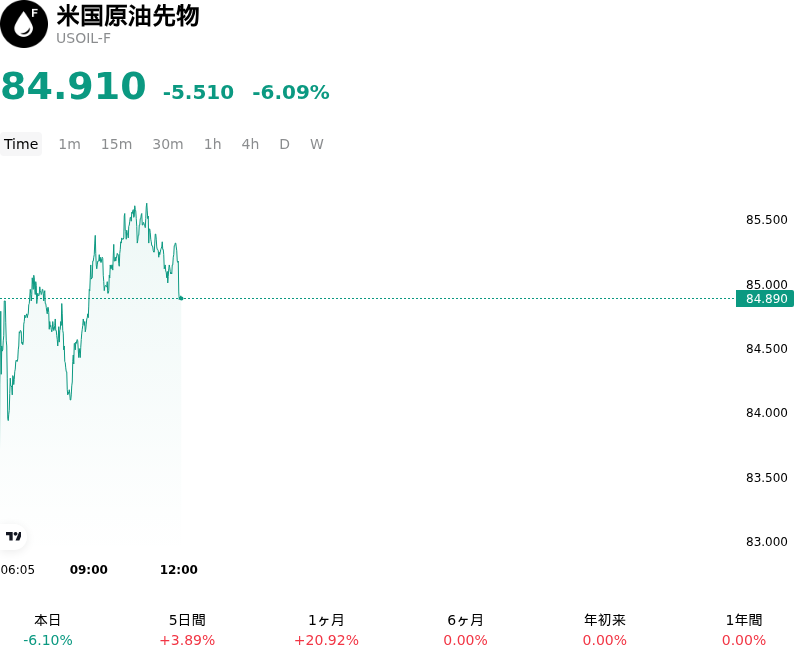Click the 84.890 current price label
Screen dimensions: 800x660
tap(765, 298)
